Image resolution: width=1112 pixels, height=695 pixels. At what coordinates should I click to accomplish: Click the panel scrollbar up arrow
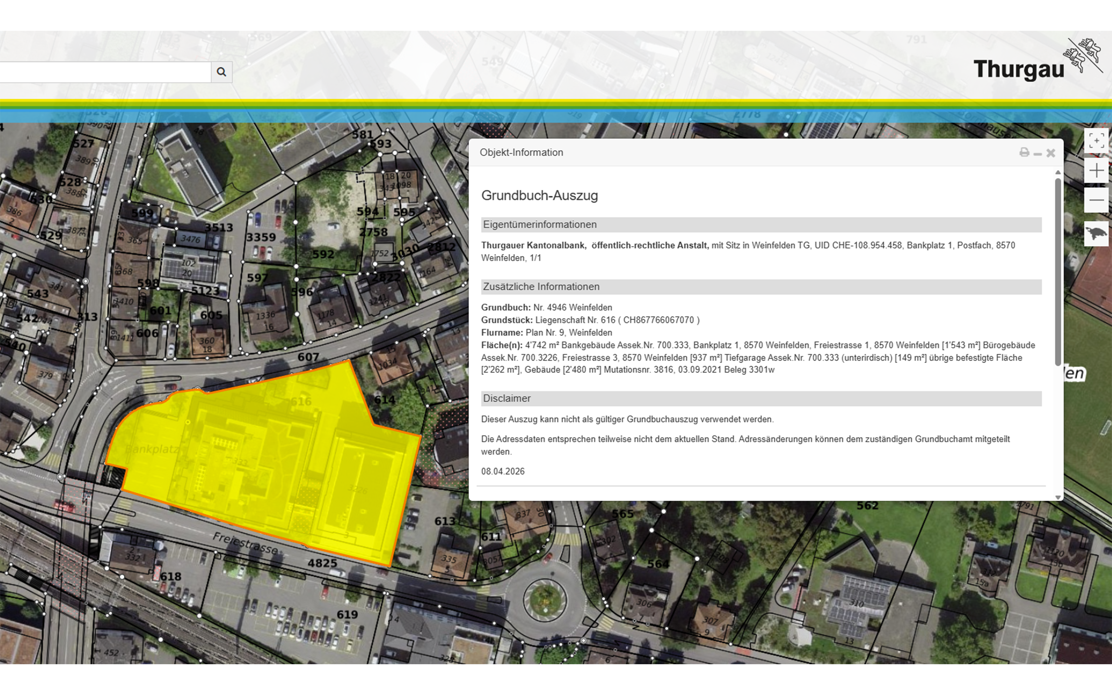tap(1058, 172)
